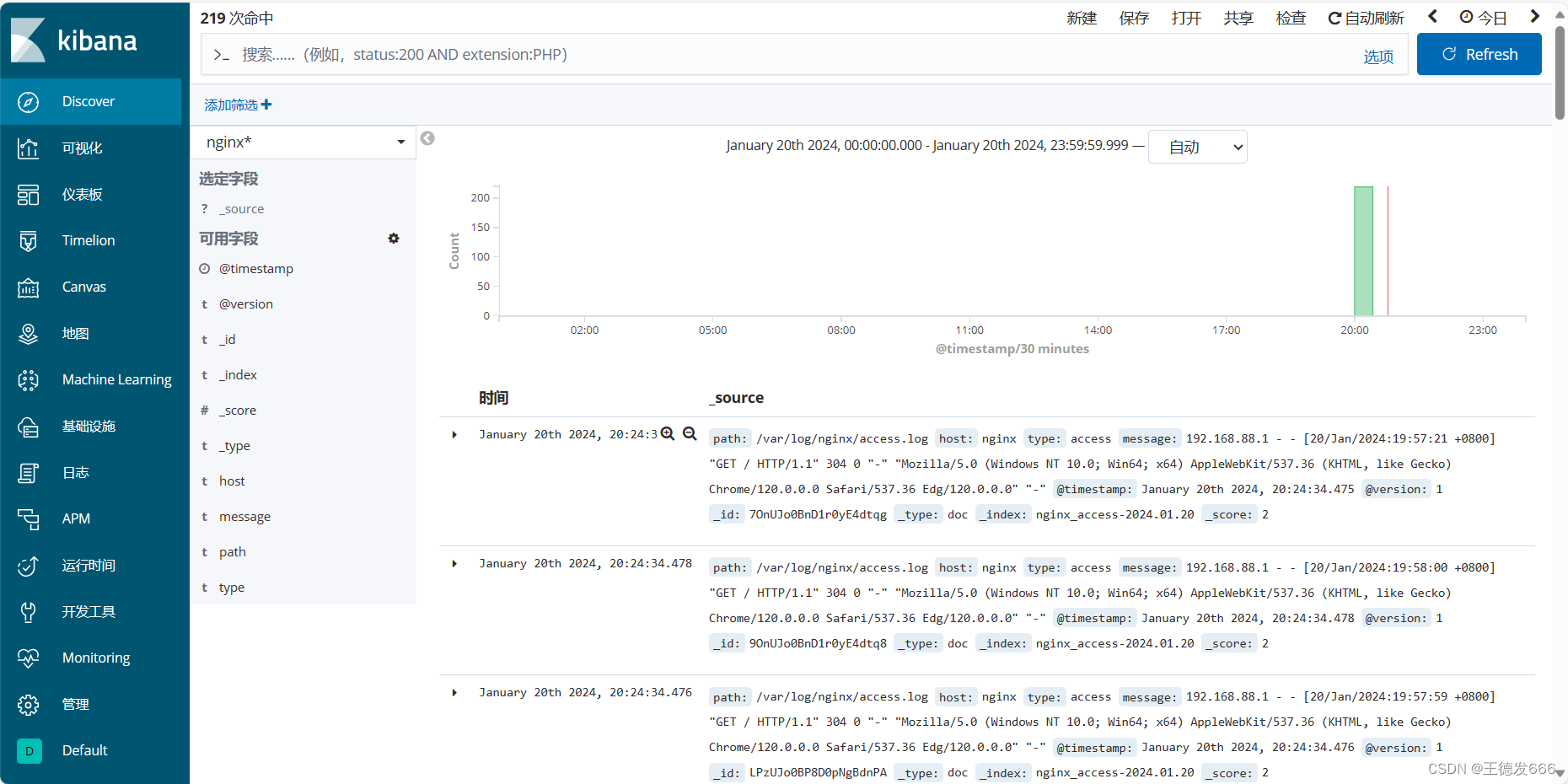The width and height of the screenshot is (1568, 784).
Task: Click the type field in list
Action: (x=232, y=588)
